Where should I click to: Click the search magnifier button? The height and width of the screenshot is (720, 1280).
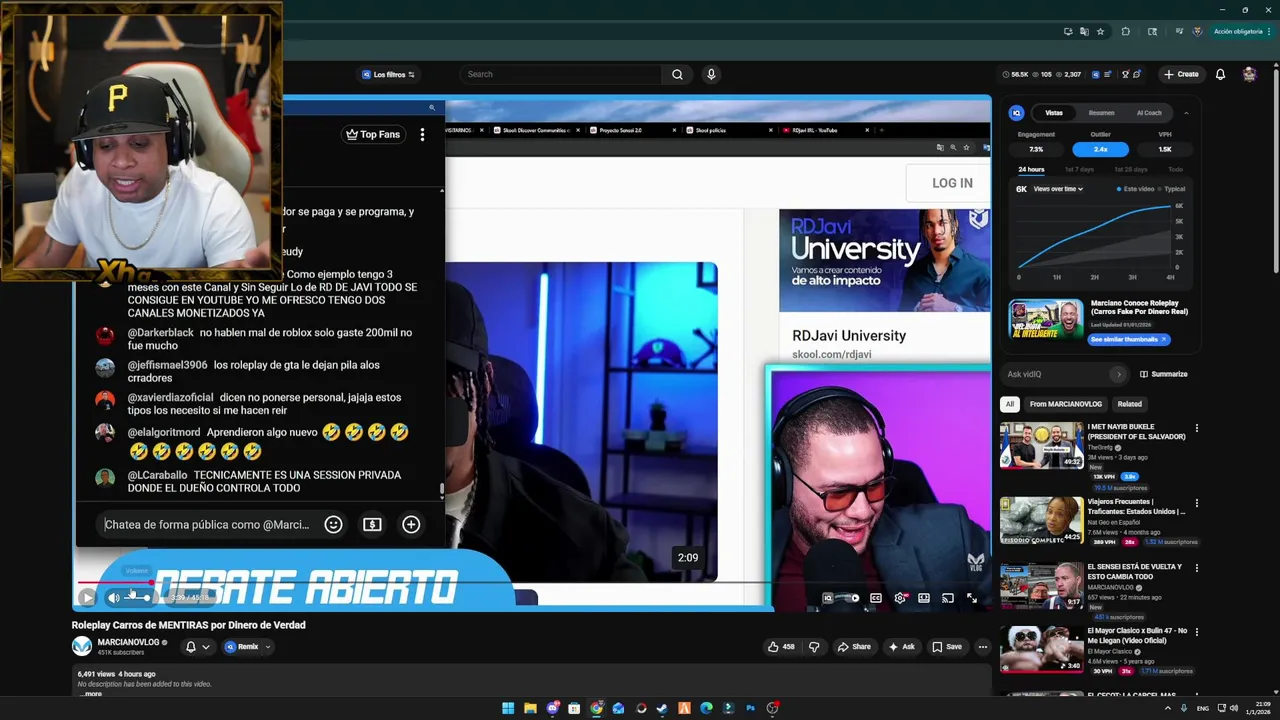coord(677,74)
